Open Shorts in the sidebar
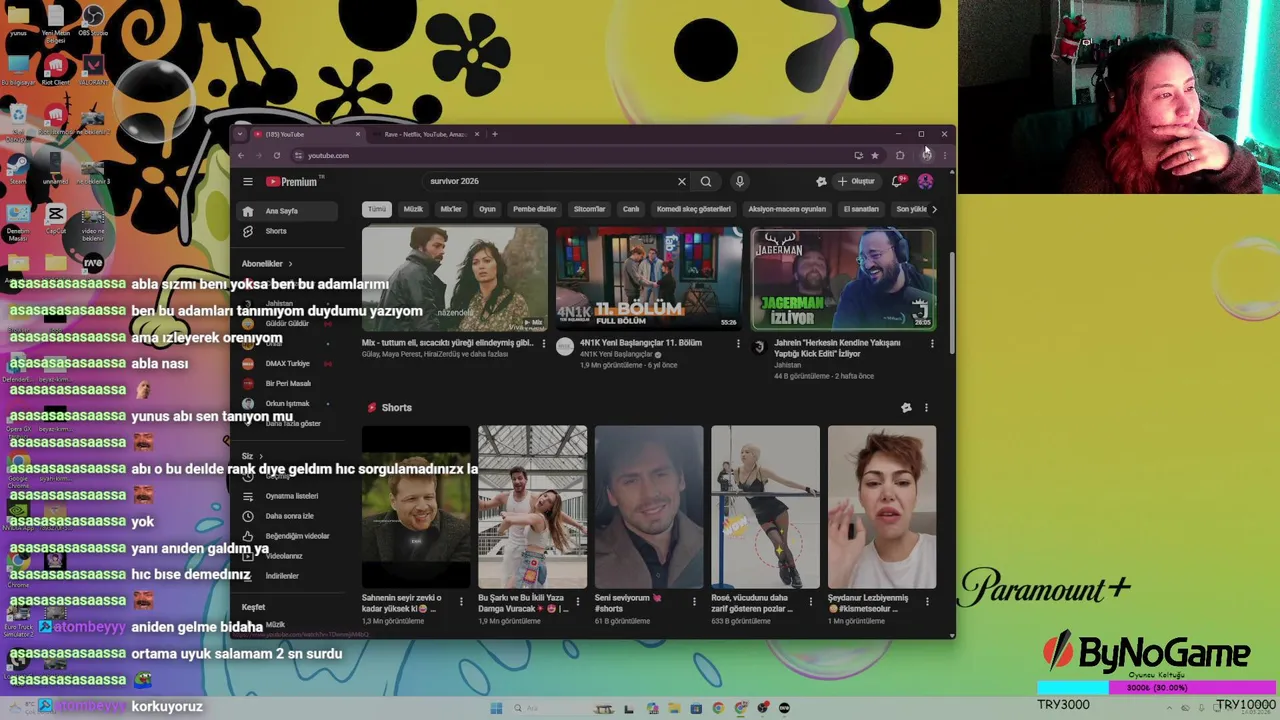1280x720 pixels. coord(285,231)
